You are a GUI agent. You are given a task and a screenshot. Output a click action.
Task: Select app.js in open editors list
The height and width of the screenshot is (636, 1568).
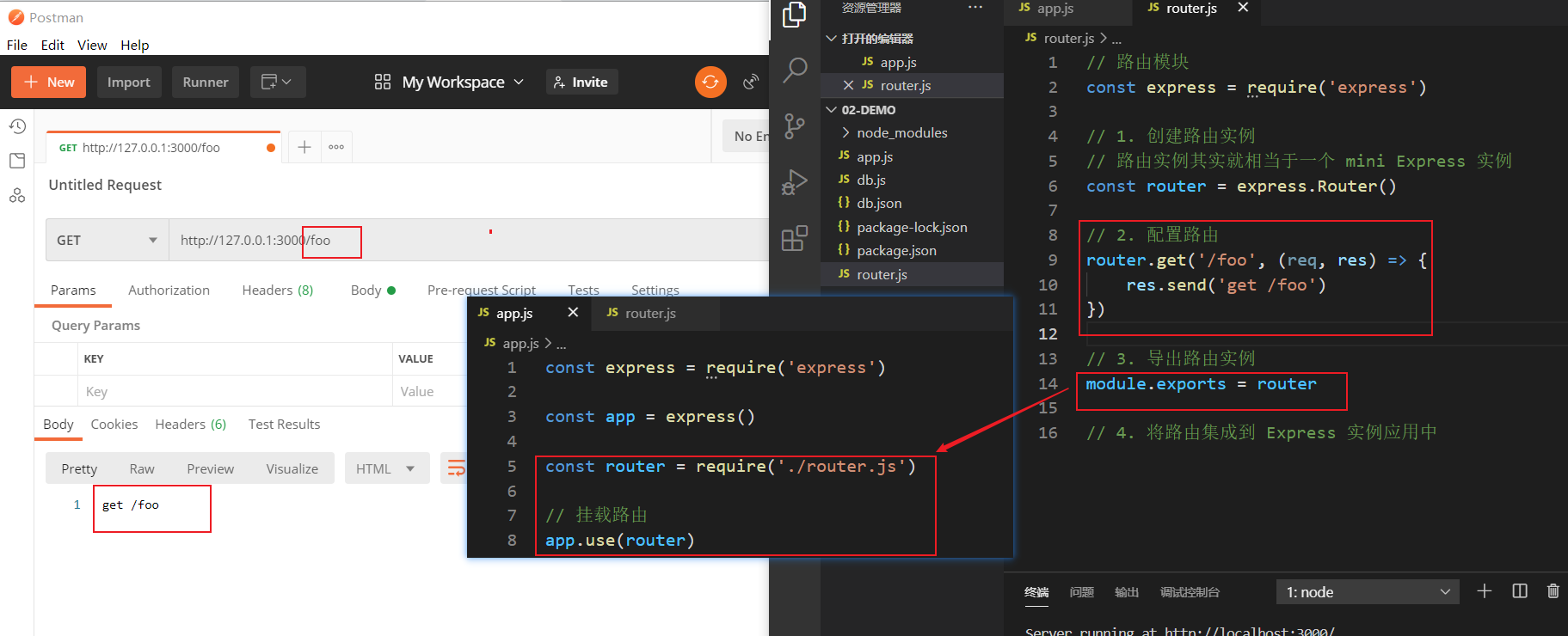[898, 62]
